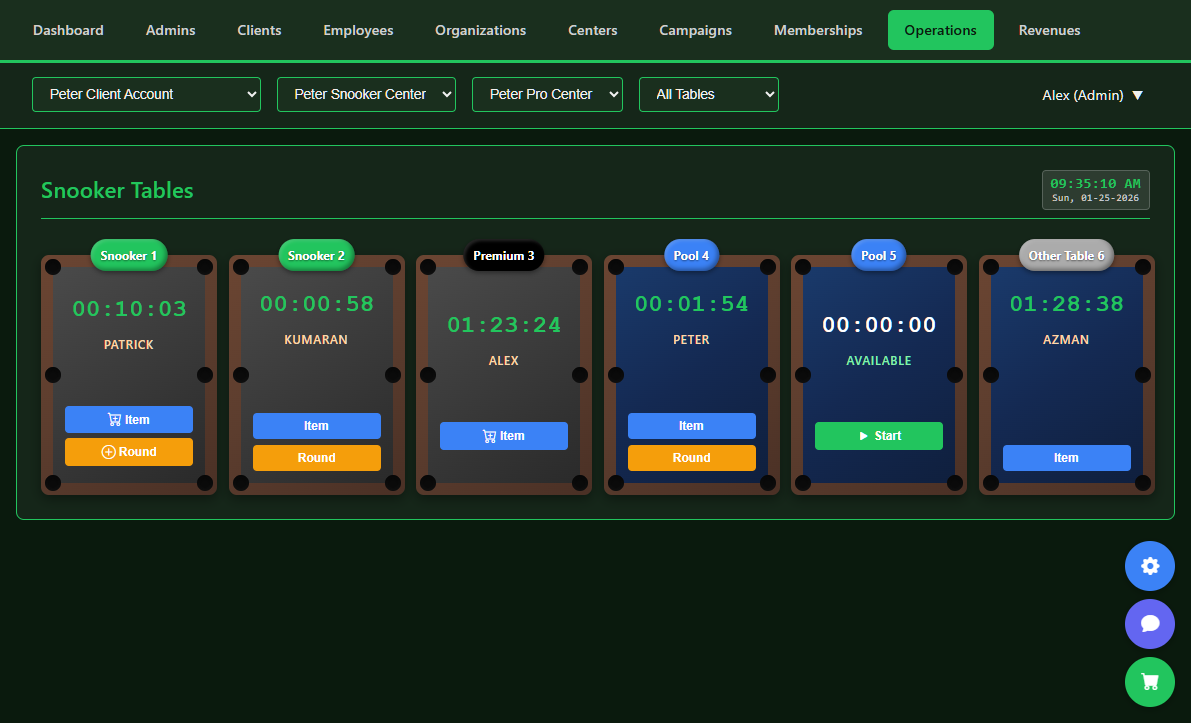1191x723 pixels.
Task: Add a Round for Kumaran's table
Action: click(x=316, y=457)
